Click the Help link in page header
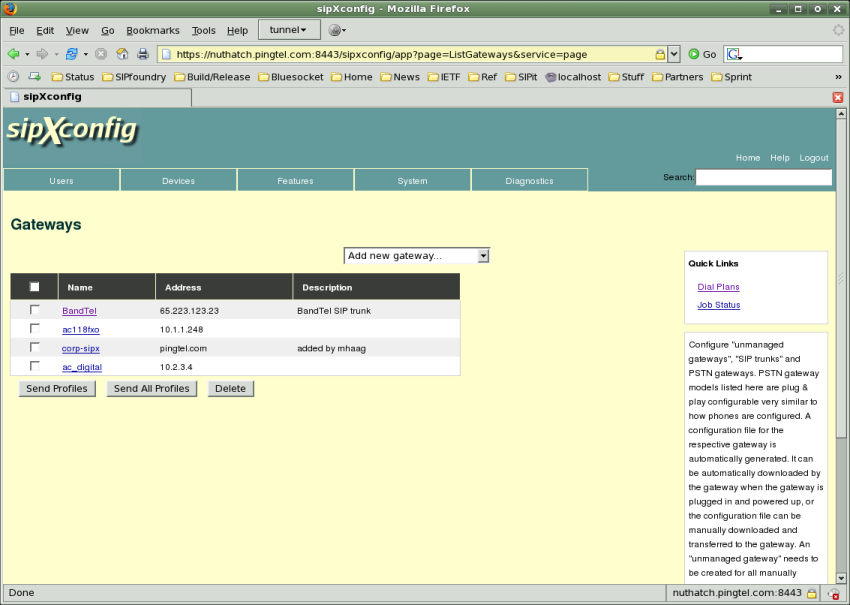 [x=780, y=158]
